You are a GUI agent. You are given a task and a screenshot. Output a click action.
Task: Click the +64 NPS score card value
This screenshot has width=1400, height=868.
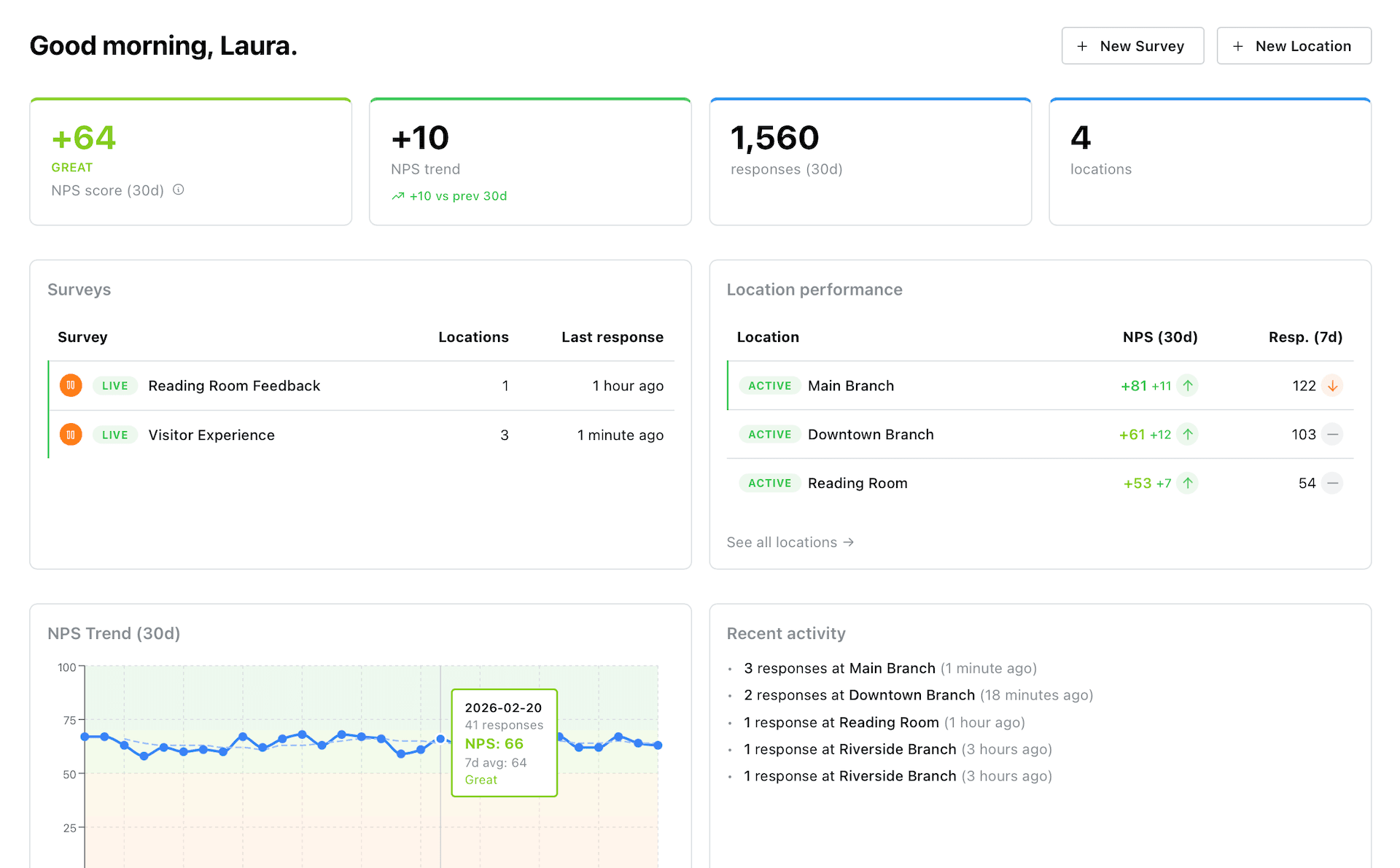pyautogui.click(x=84, y=138)
